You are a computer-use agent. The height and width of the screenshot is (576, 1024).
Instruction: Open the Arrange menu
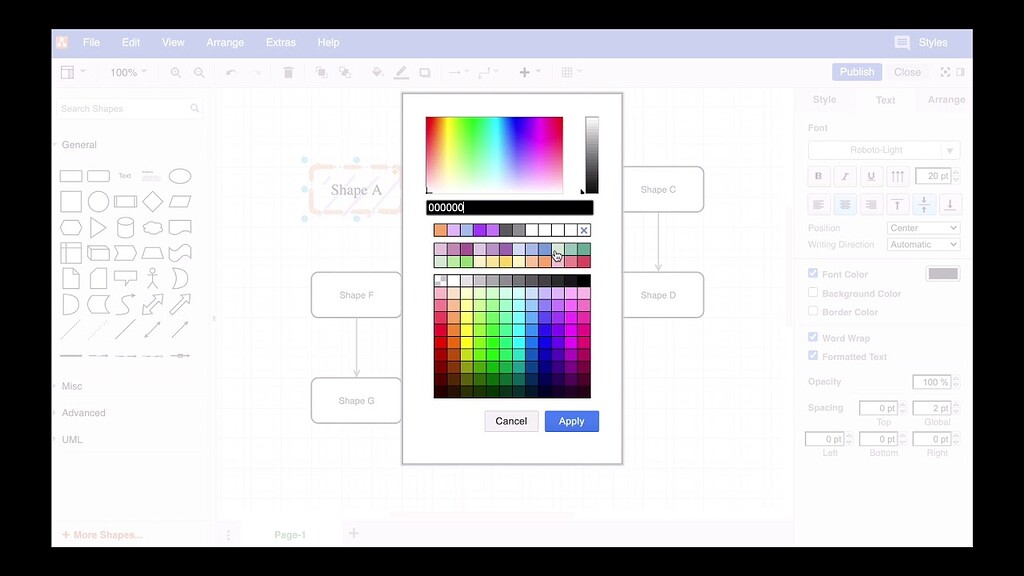225,42
